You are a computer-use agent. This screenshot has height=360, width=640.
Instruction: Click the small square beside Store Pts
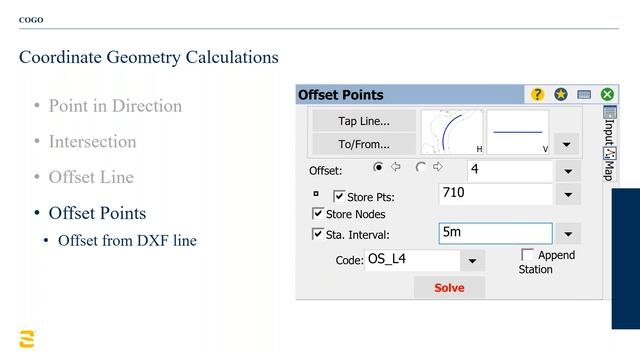coord(316,194)
